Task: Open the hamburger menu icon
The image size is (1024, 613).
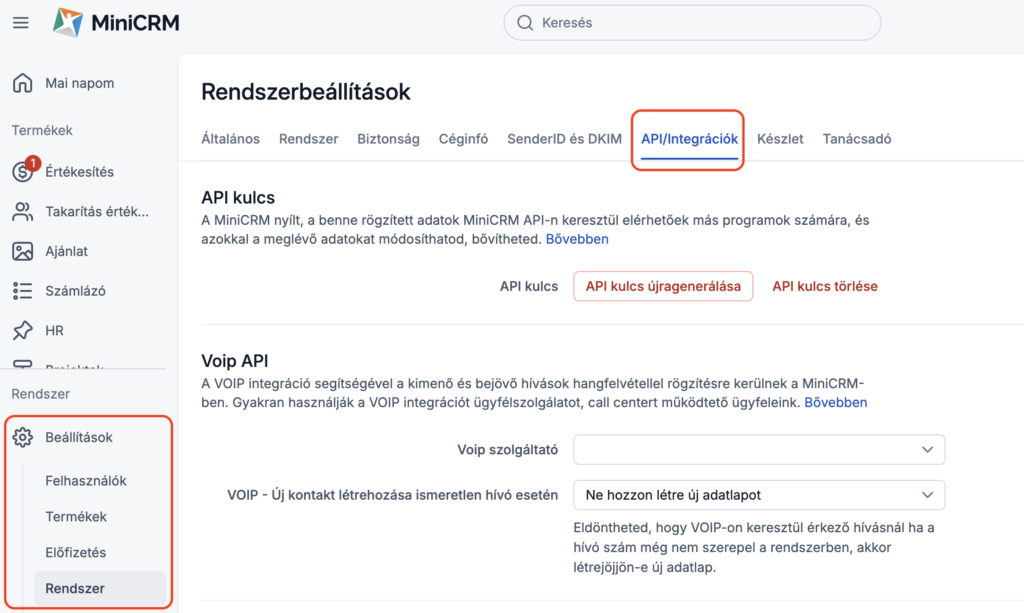Action: tap(21, 22)
